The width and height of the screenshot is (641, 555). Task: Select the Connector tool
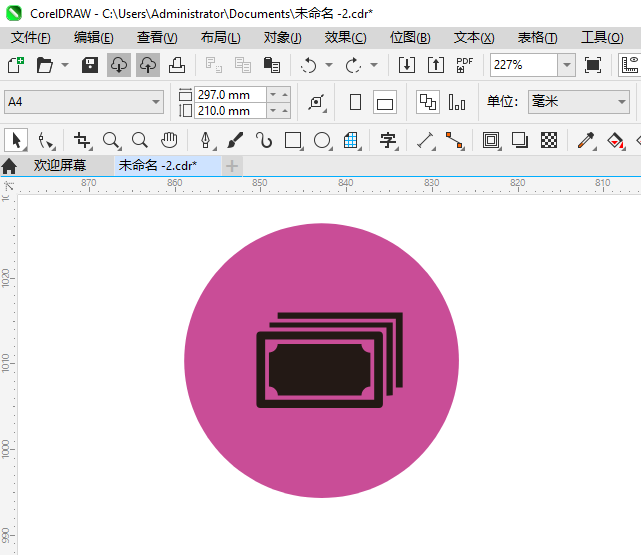pyautogui.click(x=455, y=141)
